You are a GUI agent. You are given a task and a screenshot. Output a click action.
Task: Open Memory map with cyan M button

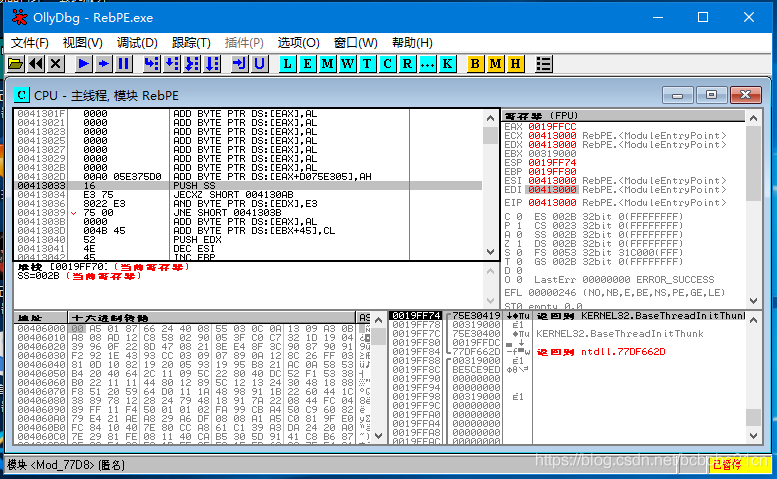point(328,63)
